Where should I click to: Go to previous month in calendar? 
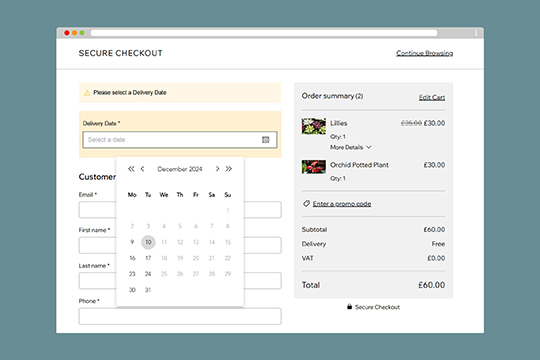pyautogui.click(x=142, y=169)
